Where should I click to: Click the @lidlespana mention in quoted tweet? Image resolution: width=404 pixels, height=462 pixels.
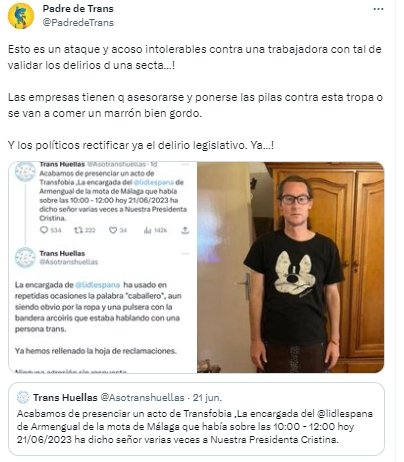344,414
